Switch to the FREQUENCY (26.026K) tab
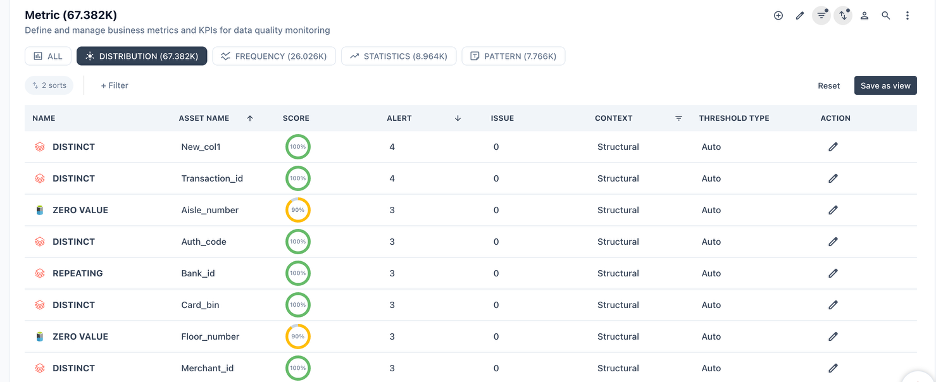Image resolution: width=936 pixels, height=382 pixels. pyautogui.click(x=274, y=56)
